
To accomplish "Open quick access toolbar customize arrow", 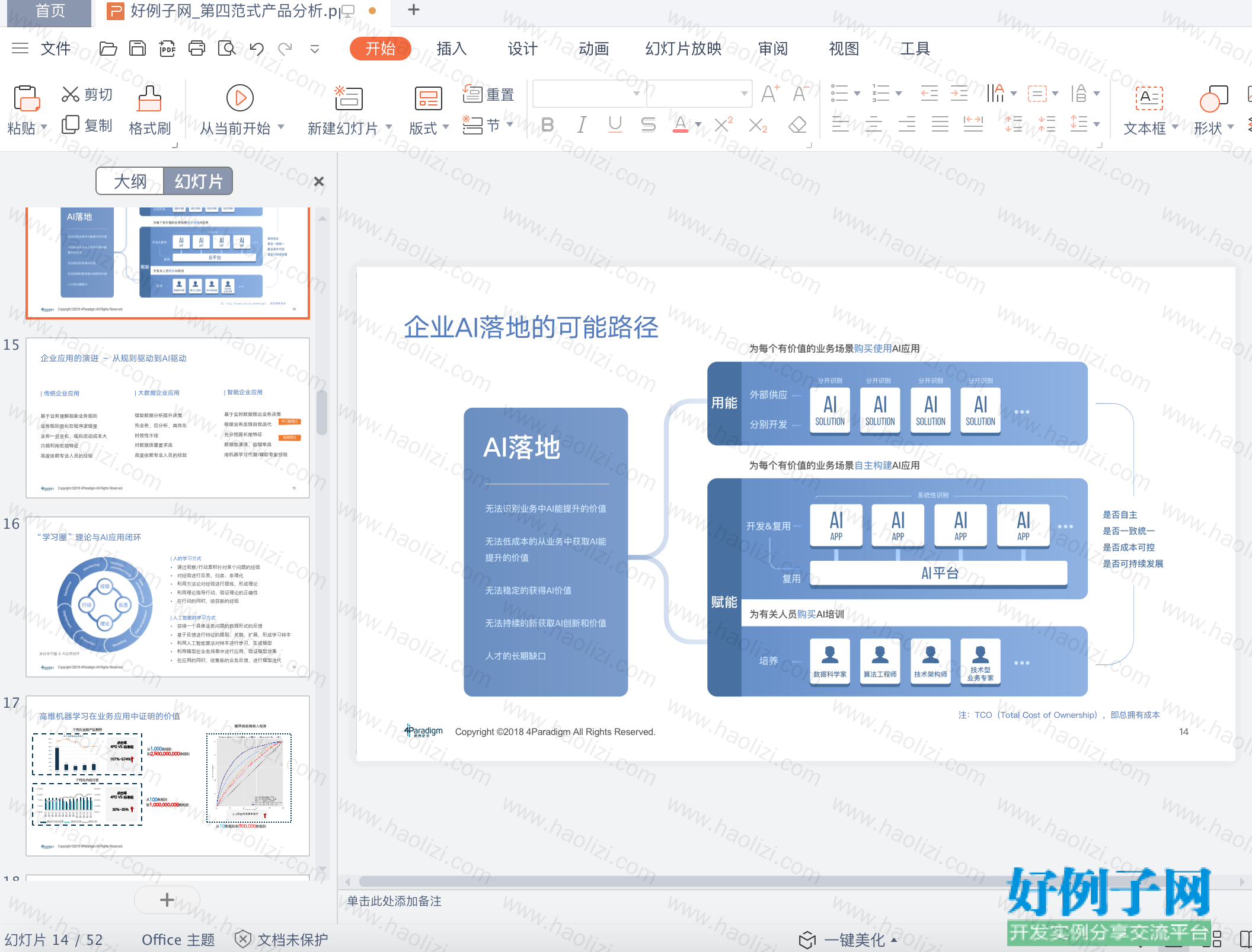I will pos(315,49).
